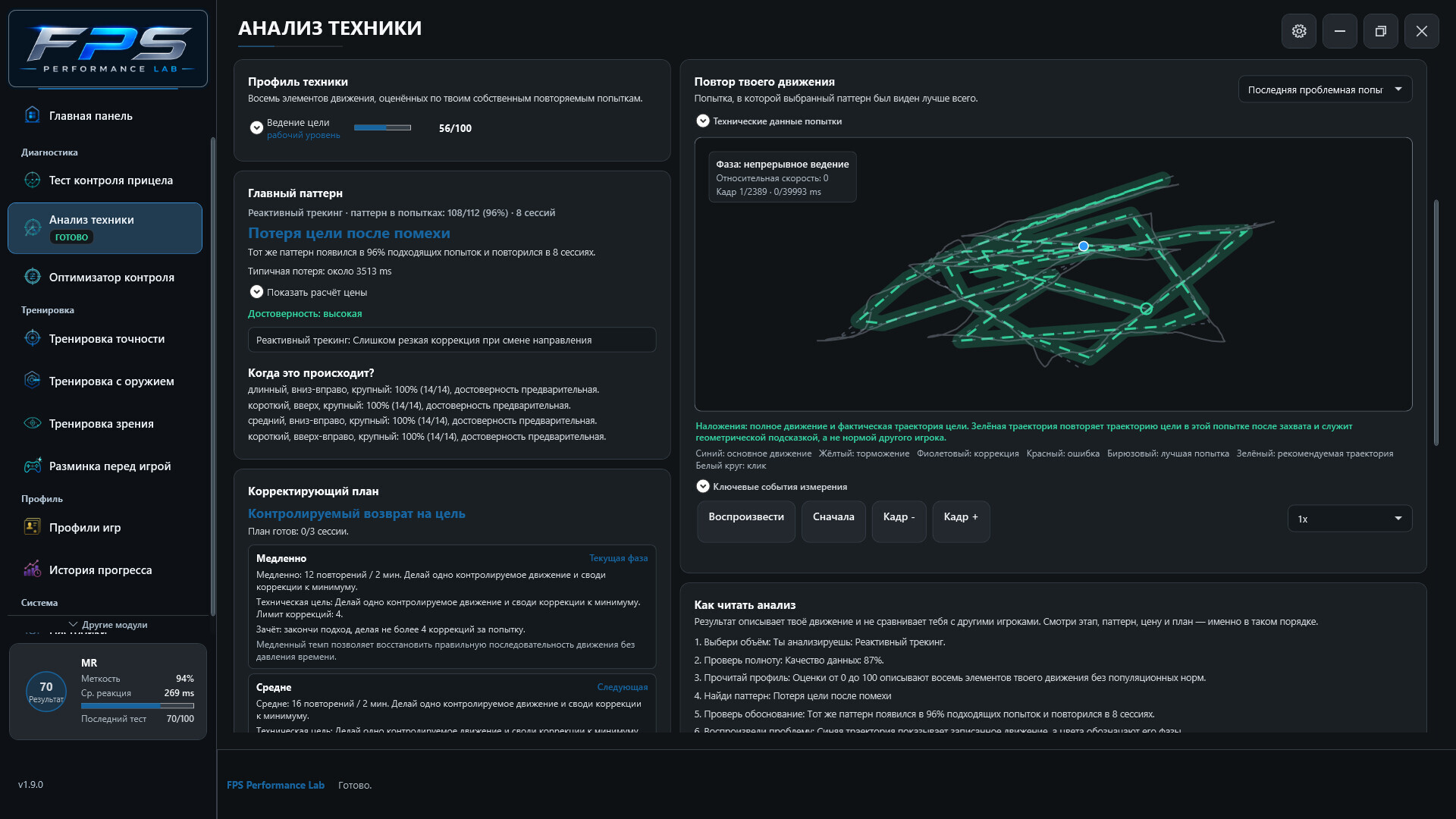The height and width of the screenshot is (819, 1456).
Task: Expand the Ведение цели profile row
Action: (x=256, y=127)
